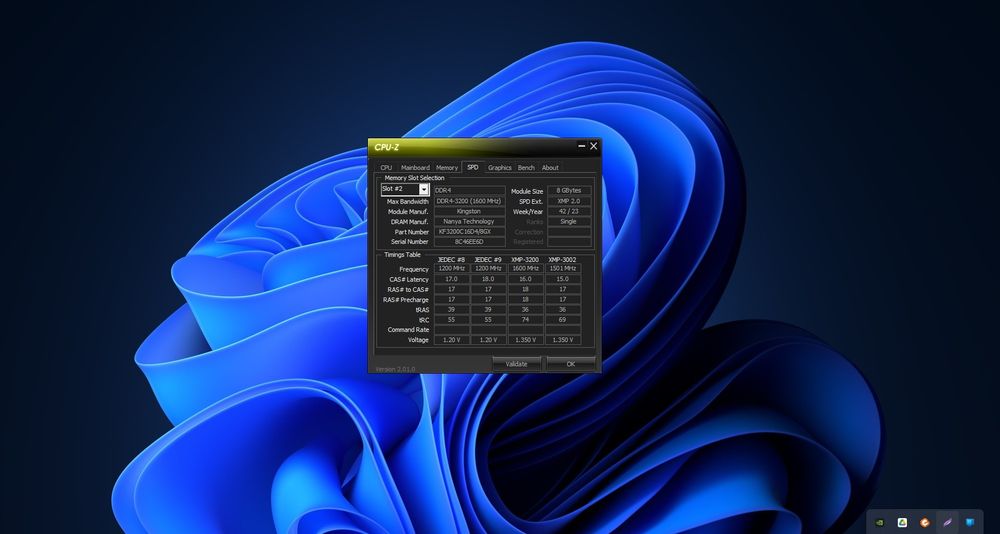Image resolution: width=1000 pixels, height=534 pixels.
Task: Click the Validate button
Action: coord(517,364)
